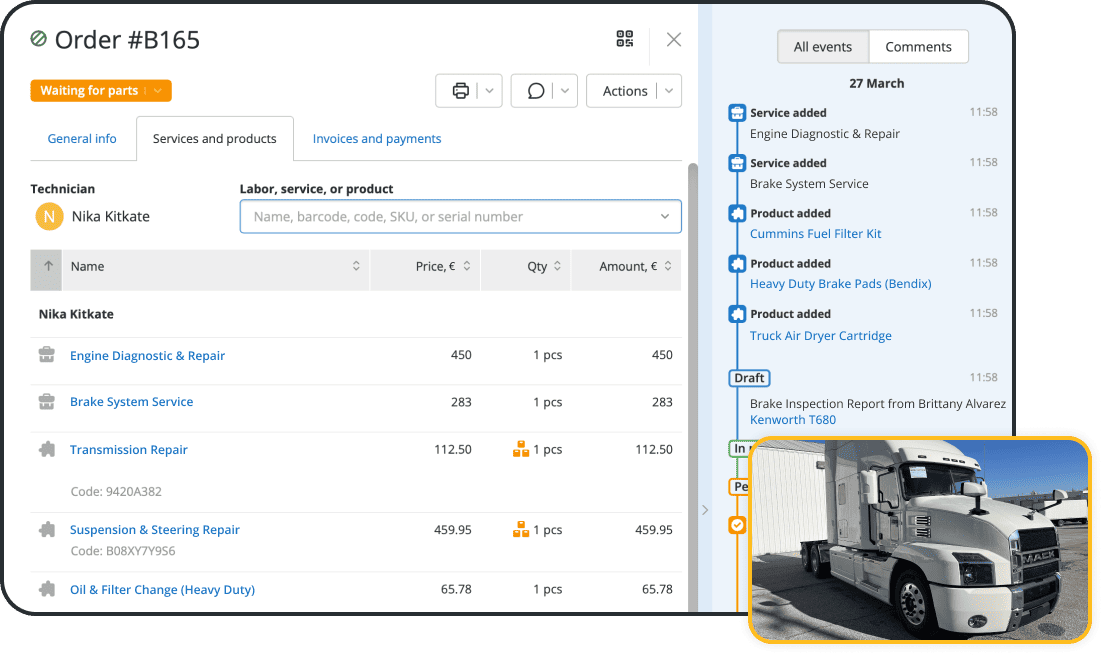Open the Waiting for parts status dropdown
Image resolution: width=1104 pixels, height=656 pixels.
100,90
